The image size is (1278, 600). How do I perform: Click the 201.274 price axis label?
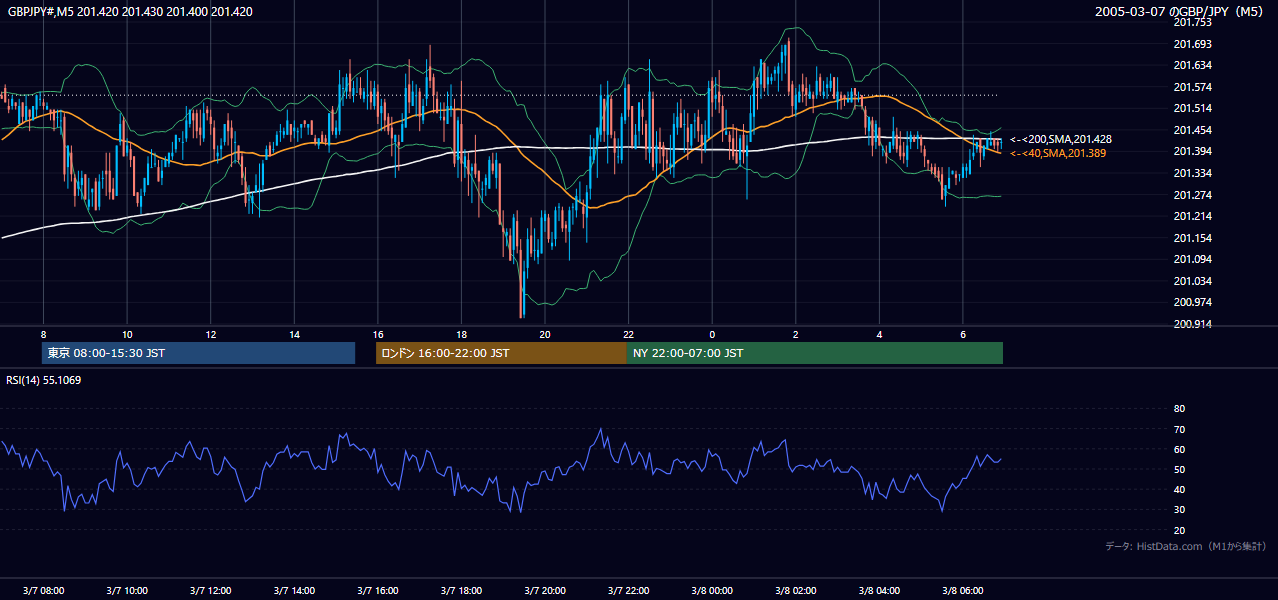coord(1192,195)
